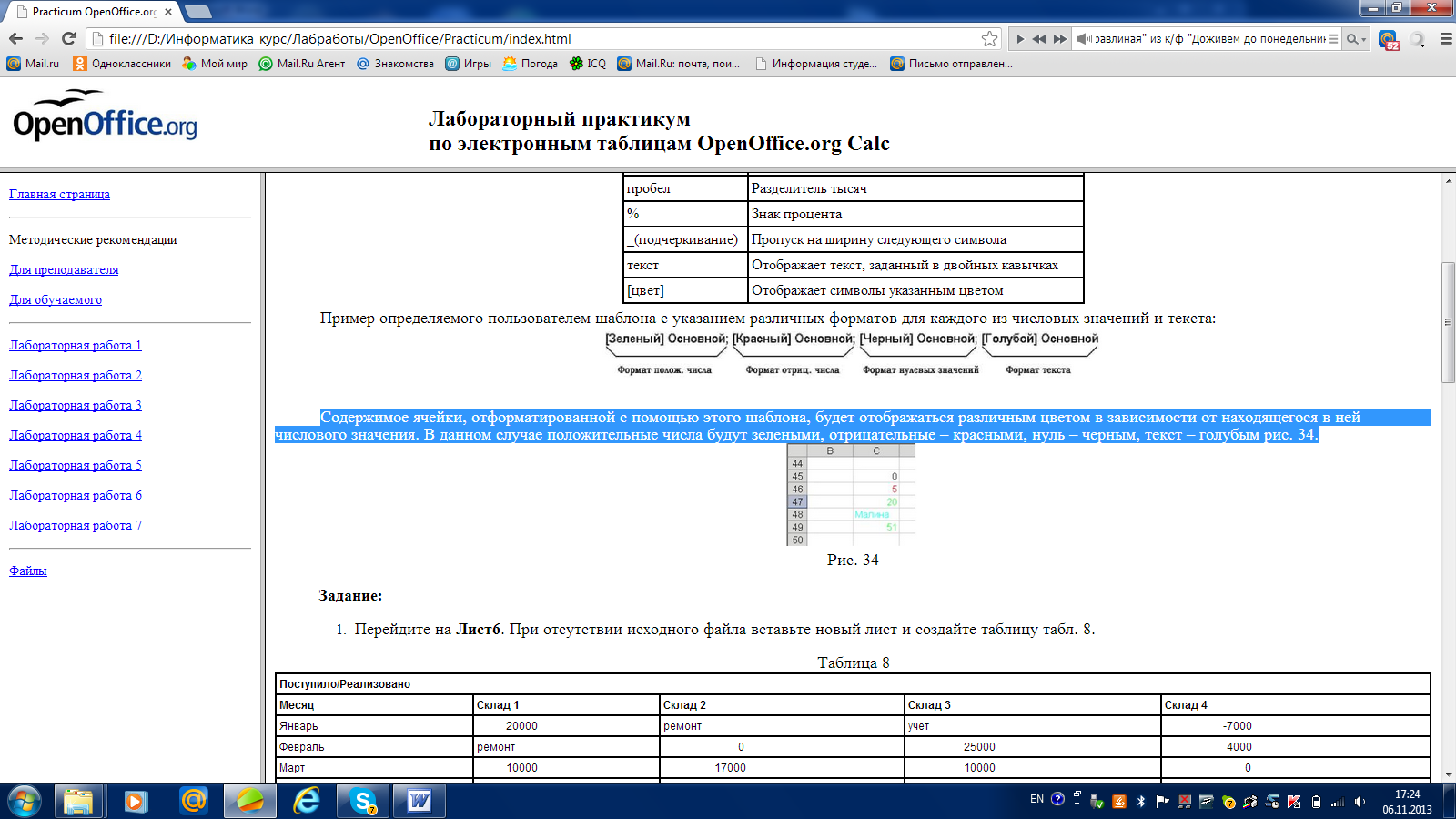
Task: Click the OpenOffice.org logo
Action: point(105,116)
